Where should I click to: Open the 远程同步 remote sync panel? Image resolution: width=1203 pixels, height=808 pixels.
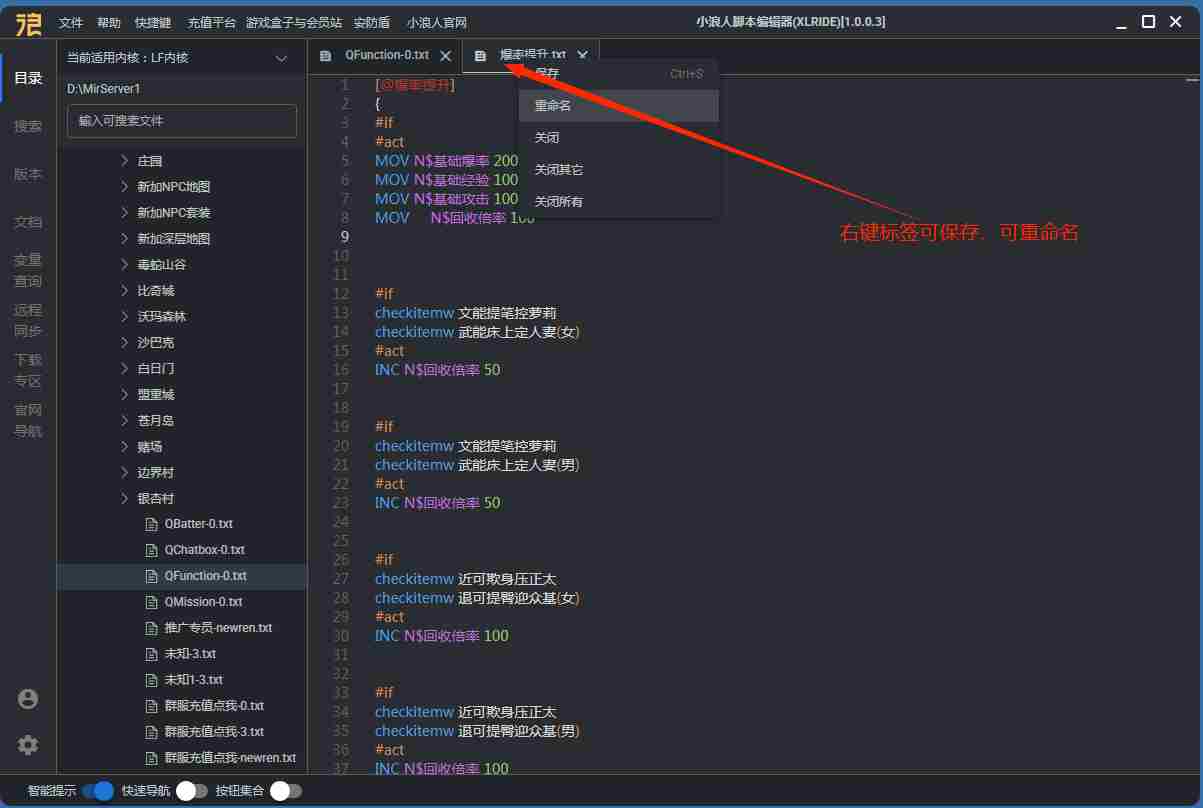[x=28, y=320]
